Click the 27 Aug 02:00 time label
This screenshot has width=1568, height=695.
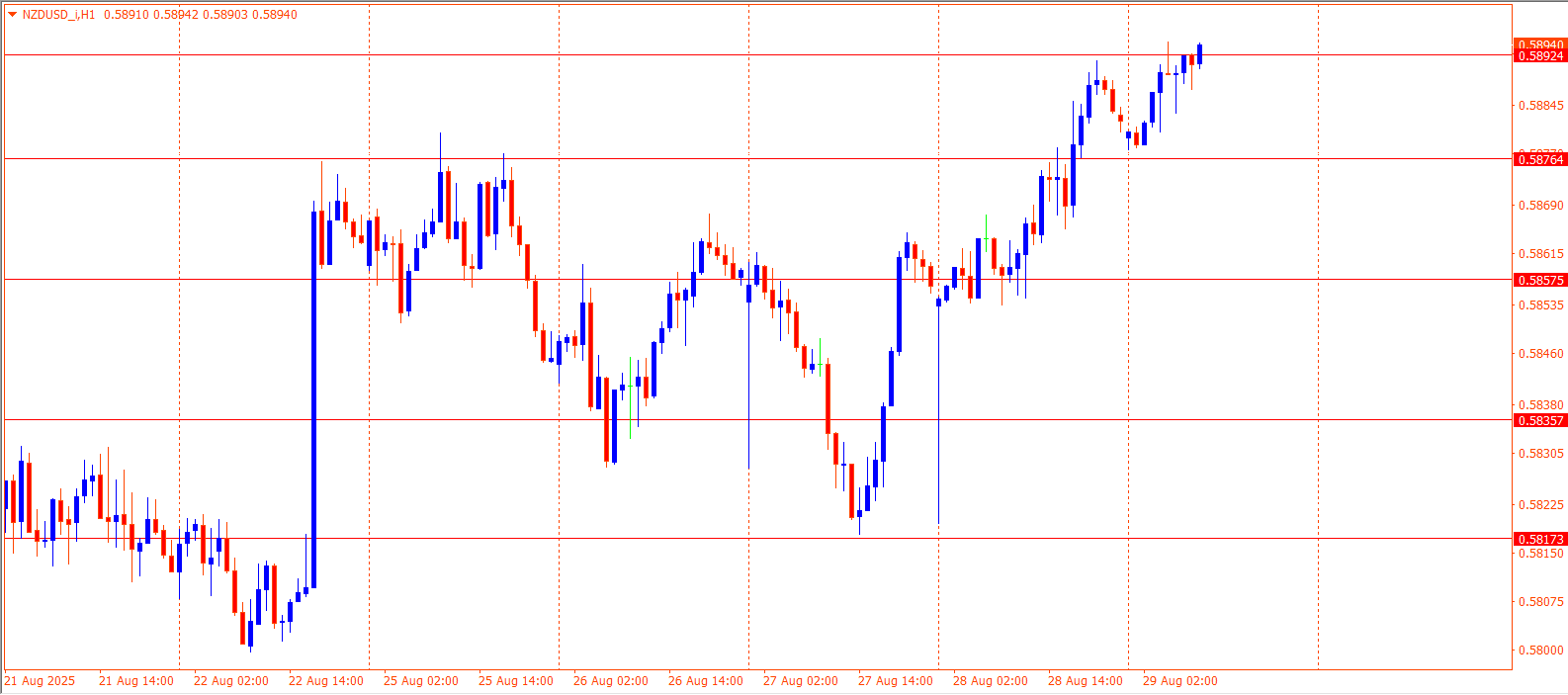800,681
